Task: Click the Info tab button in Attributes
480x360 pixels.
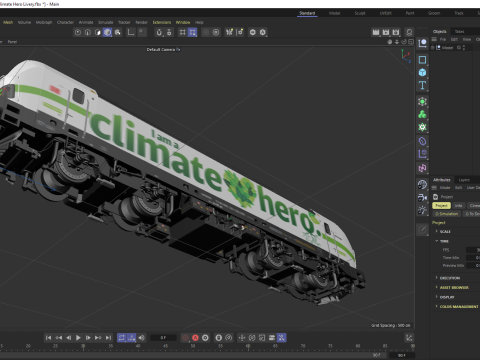Action: [459, 206]
